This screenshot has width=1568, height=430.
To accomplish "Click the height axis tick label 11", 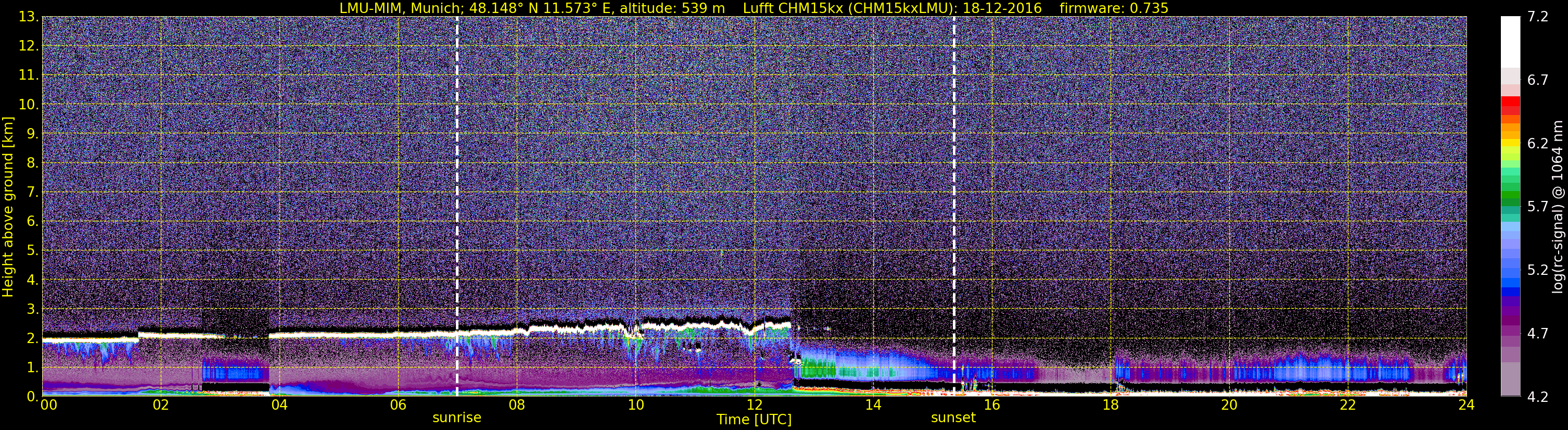I will pyautogui.click(x=28, y=75).
